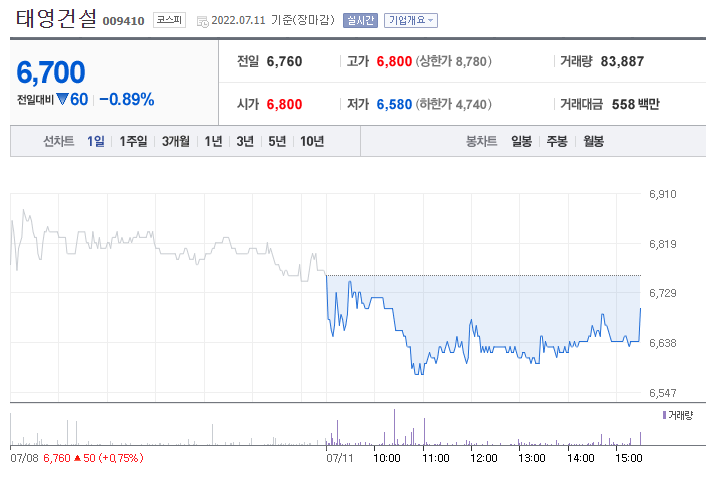Viewport: 706px width, 477px height.
Task: Click the 6,910 y-axis label
Action: point(662,194)
